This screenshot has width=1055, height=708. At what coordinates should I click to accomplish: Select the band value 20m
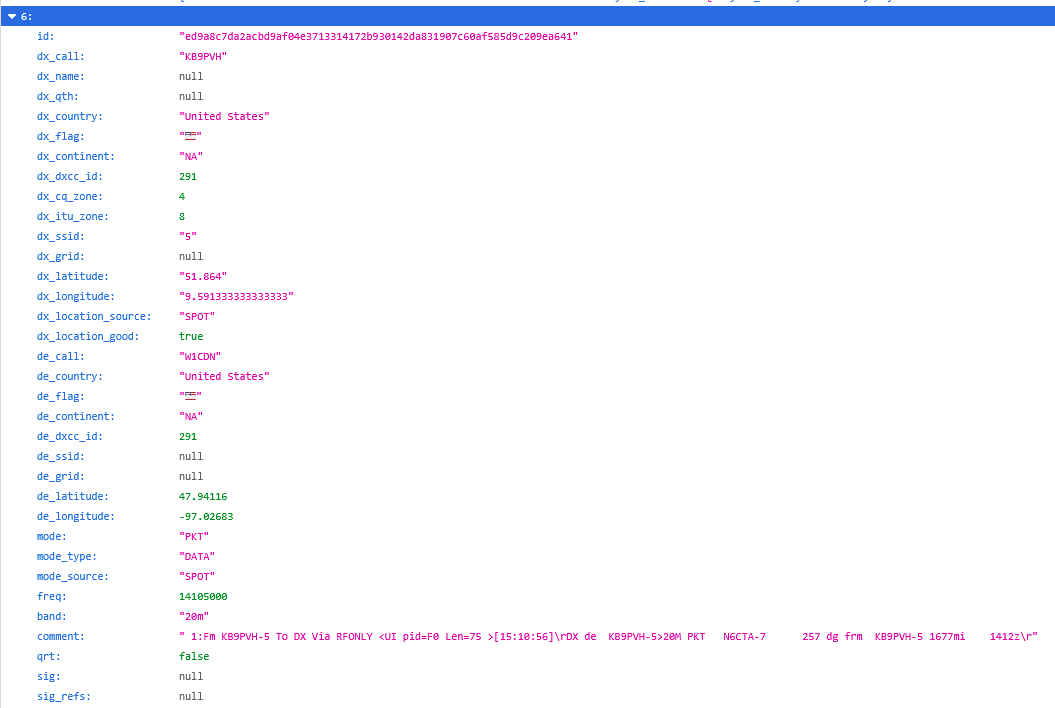click(x=194, y=617)
